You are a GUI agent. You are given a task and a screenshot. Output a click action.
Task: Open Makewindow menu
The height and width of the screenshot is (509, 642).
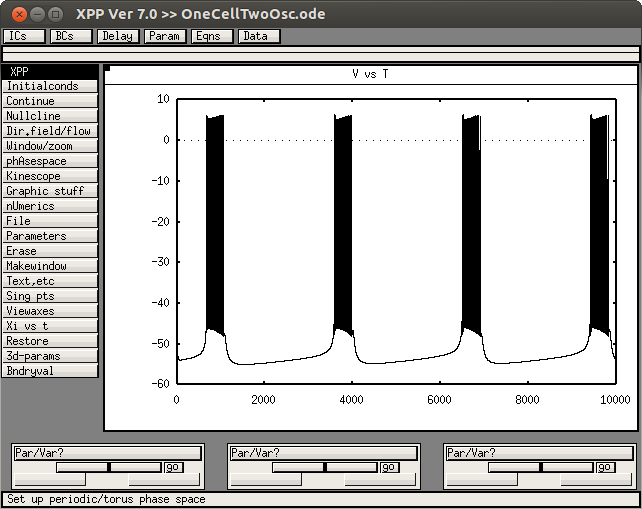pyautogui.click(x=50, y=266)
